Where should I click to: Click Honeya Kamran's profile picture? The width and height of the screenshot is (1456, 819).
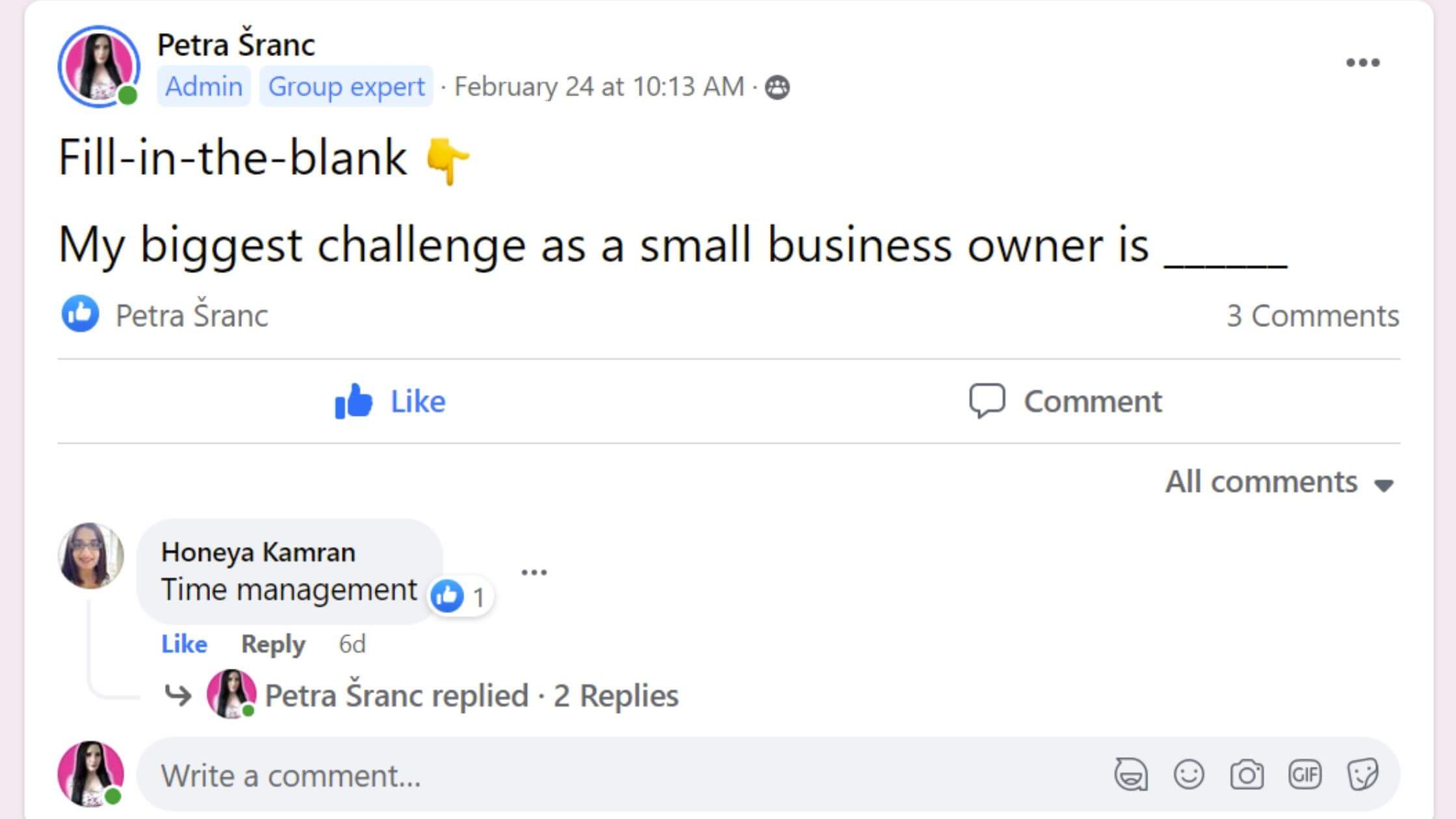[x=91, y=556]
